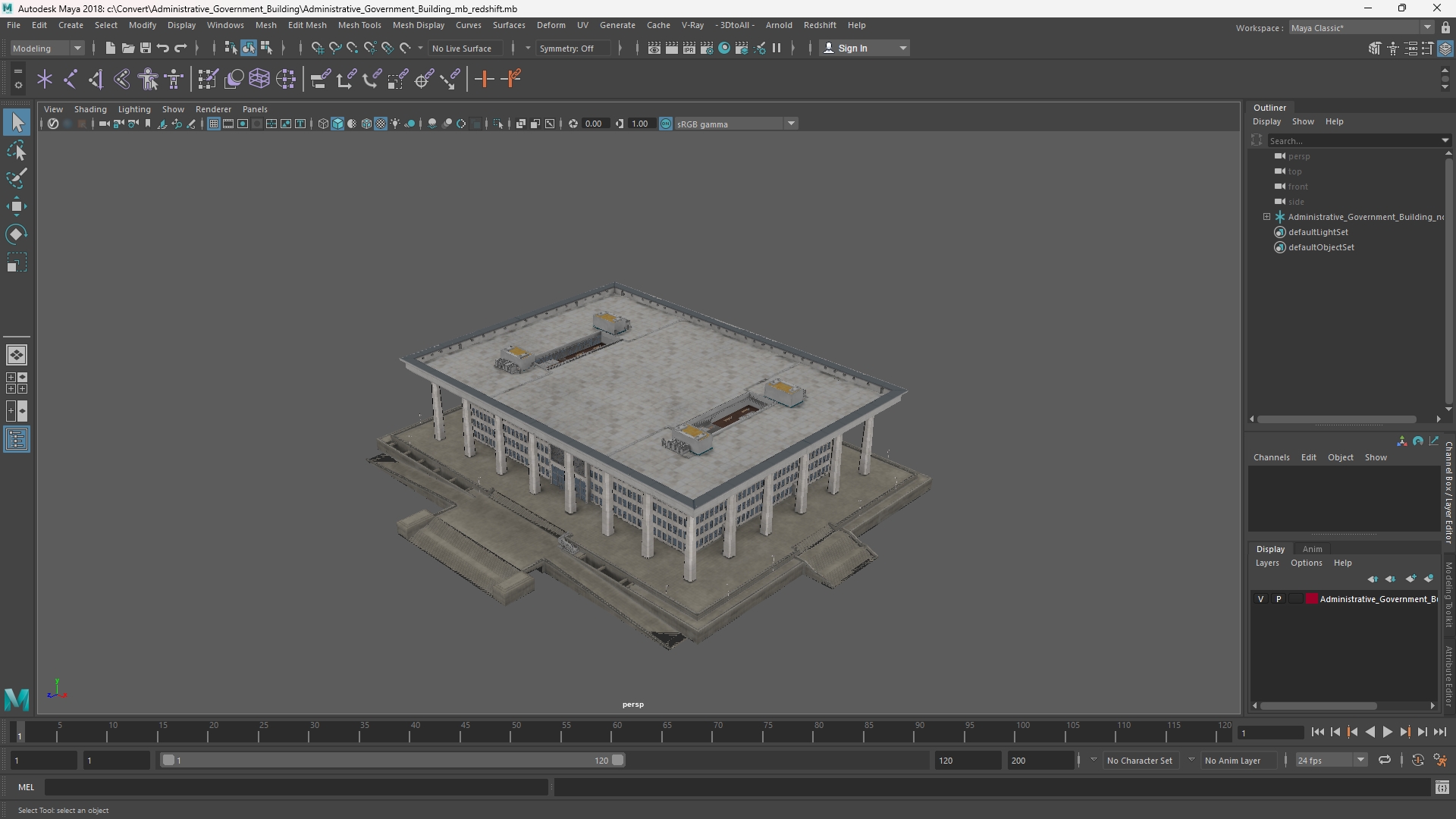
Task: Open the Script Editor icon
Action: point(1442,788)
